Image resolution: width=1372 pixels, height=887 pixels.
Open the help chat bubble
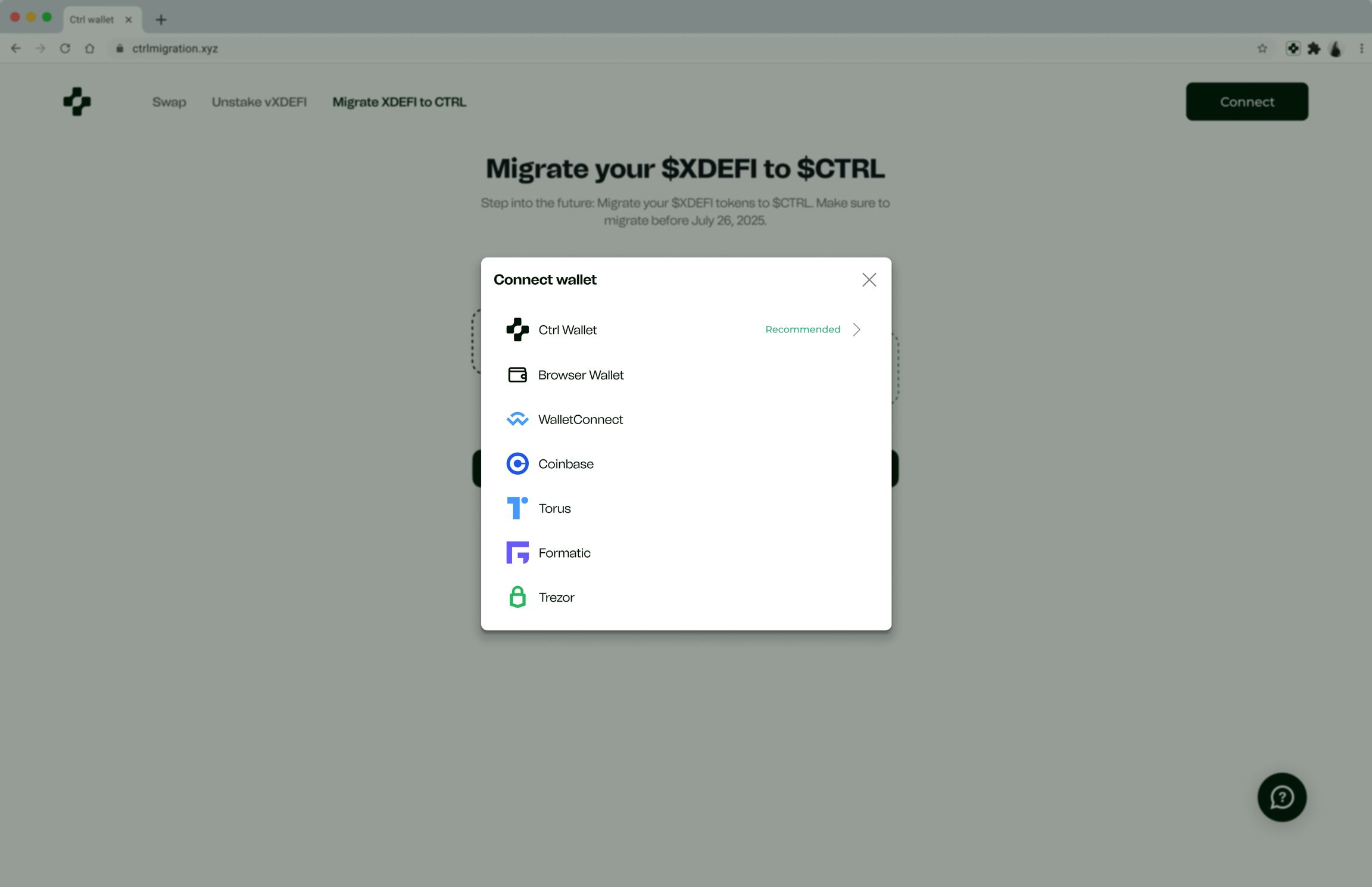coord(1281,797)
